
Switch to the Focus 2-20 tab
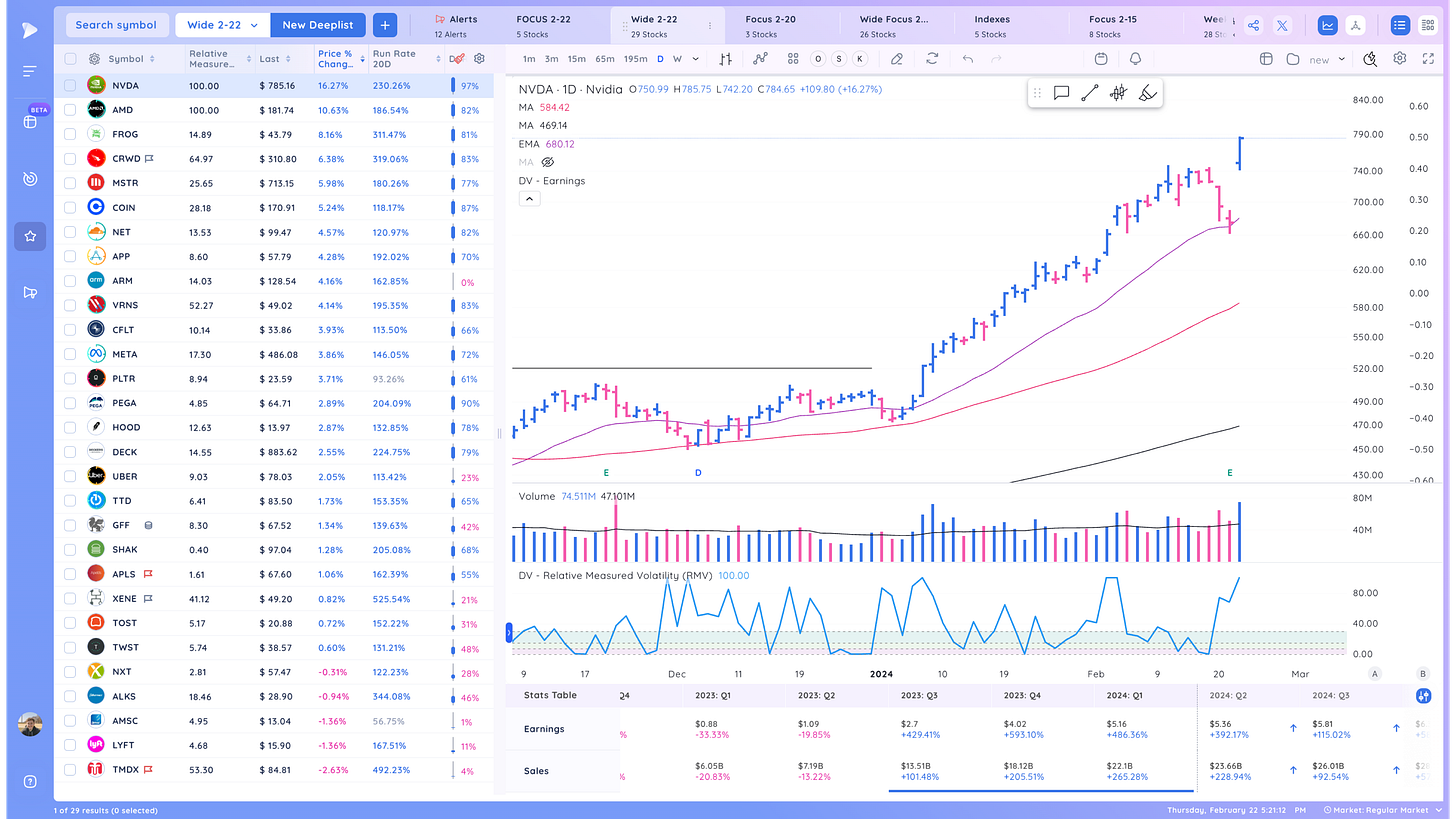771,25
